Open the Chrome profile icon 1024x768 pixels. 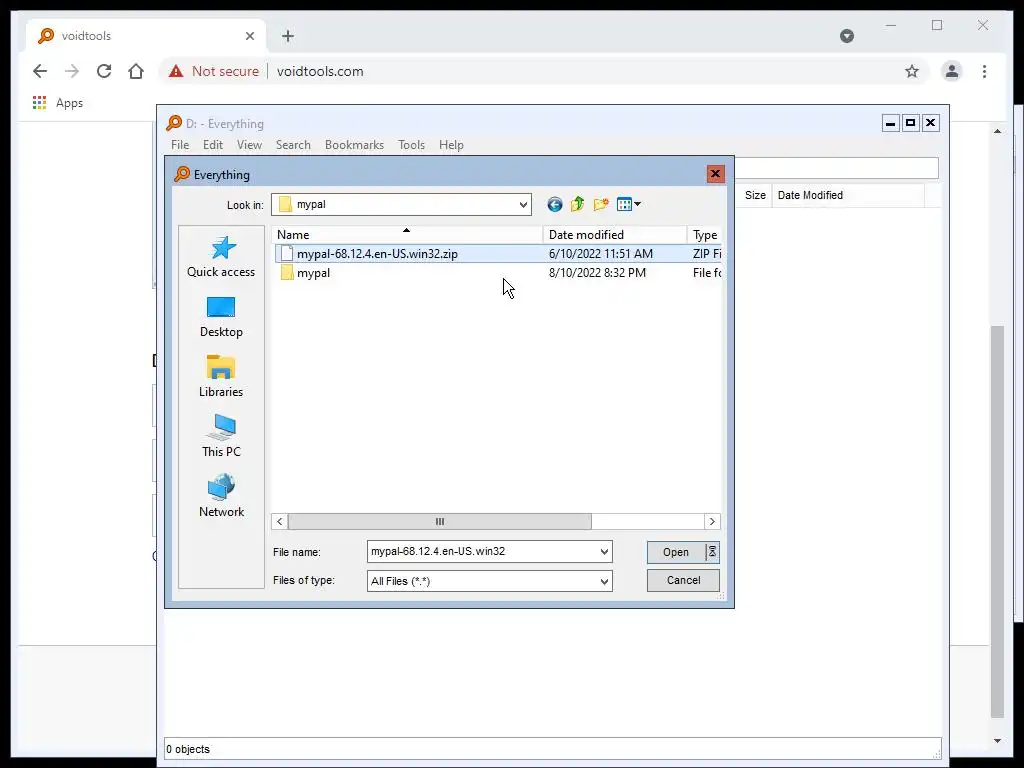point(952,71)
